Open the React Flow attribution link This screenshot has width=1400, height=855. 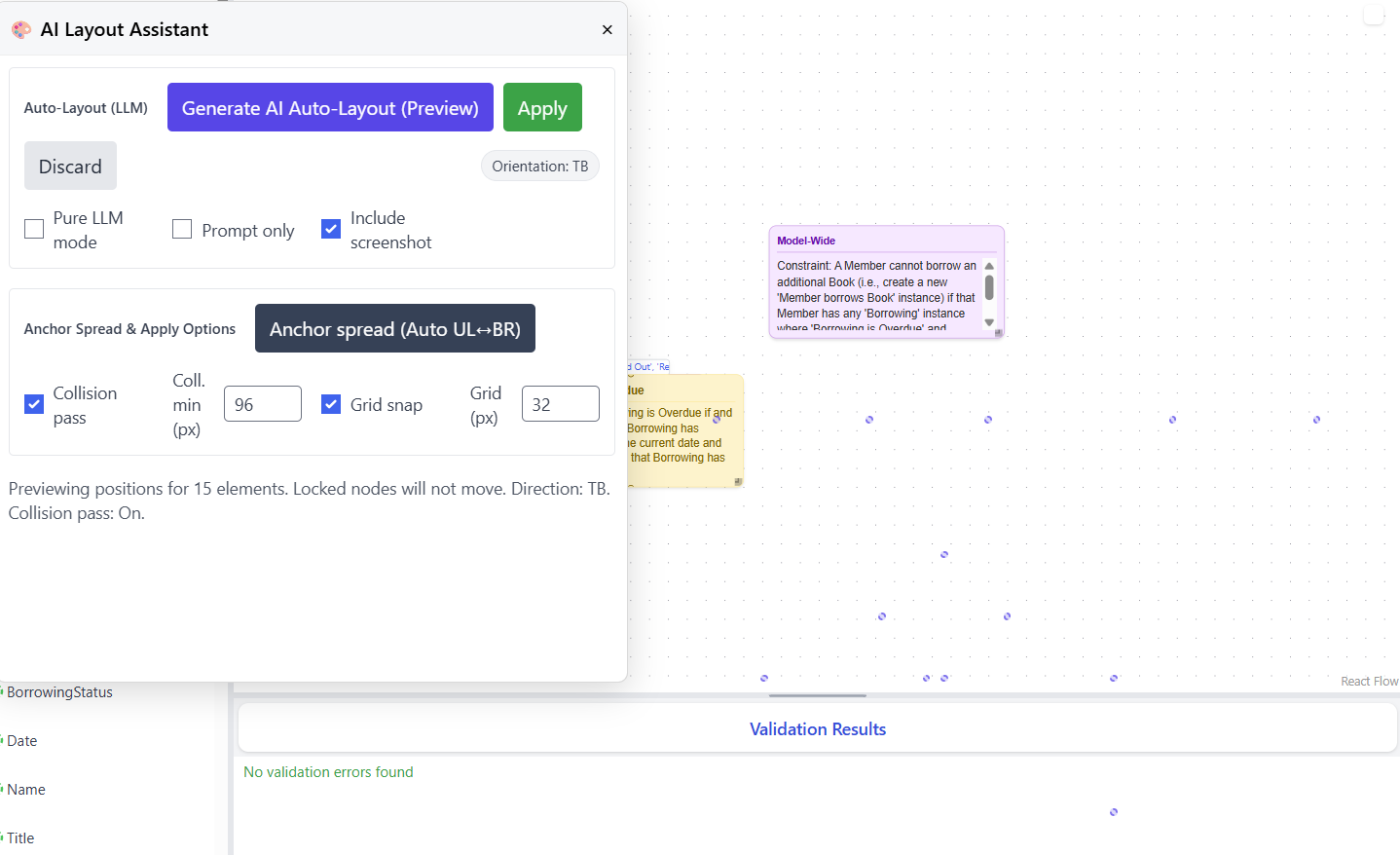point(1369,681)
